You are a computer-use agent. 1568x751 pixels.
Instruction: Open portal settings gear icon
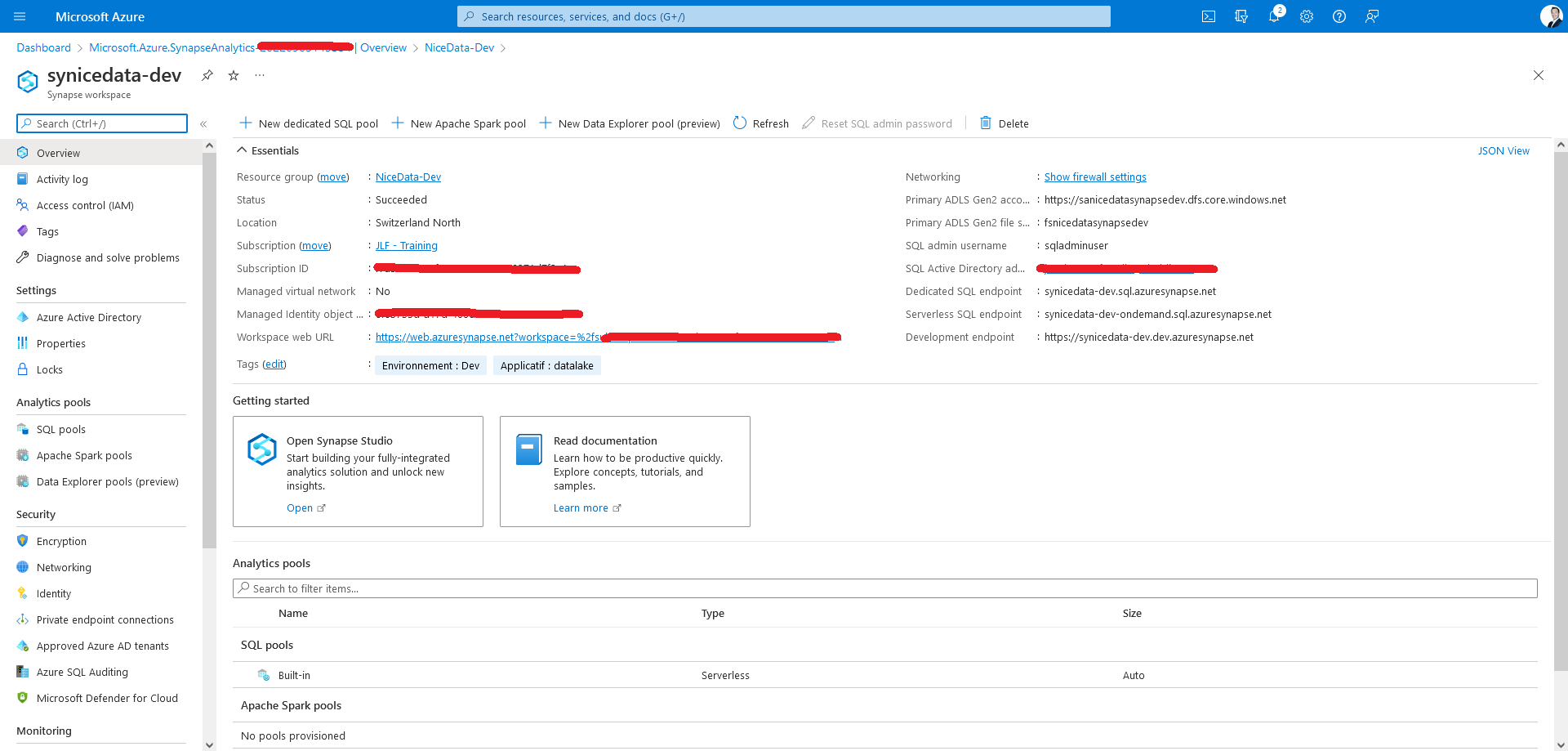[1307, 16]
